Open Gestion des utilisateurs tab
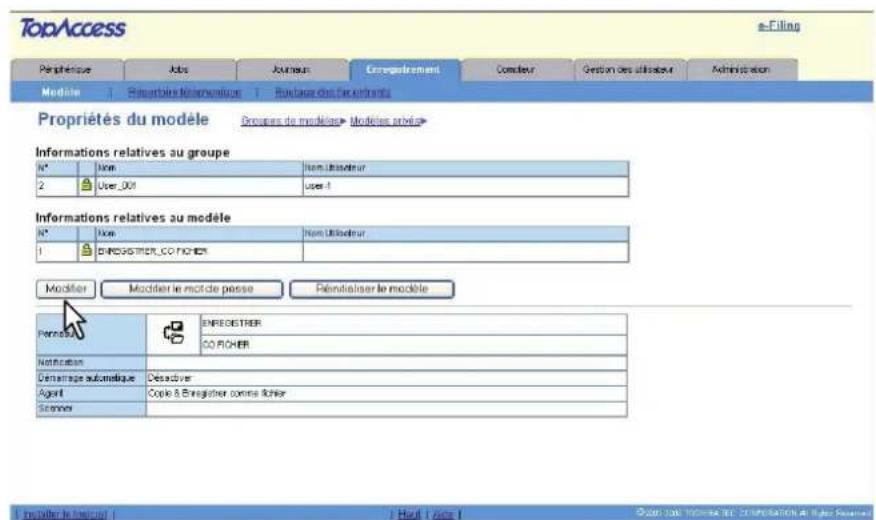This screenshot has height=520, width=876. tap(629, 70)
